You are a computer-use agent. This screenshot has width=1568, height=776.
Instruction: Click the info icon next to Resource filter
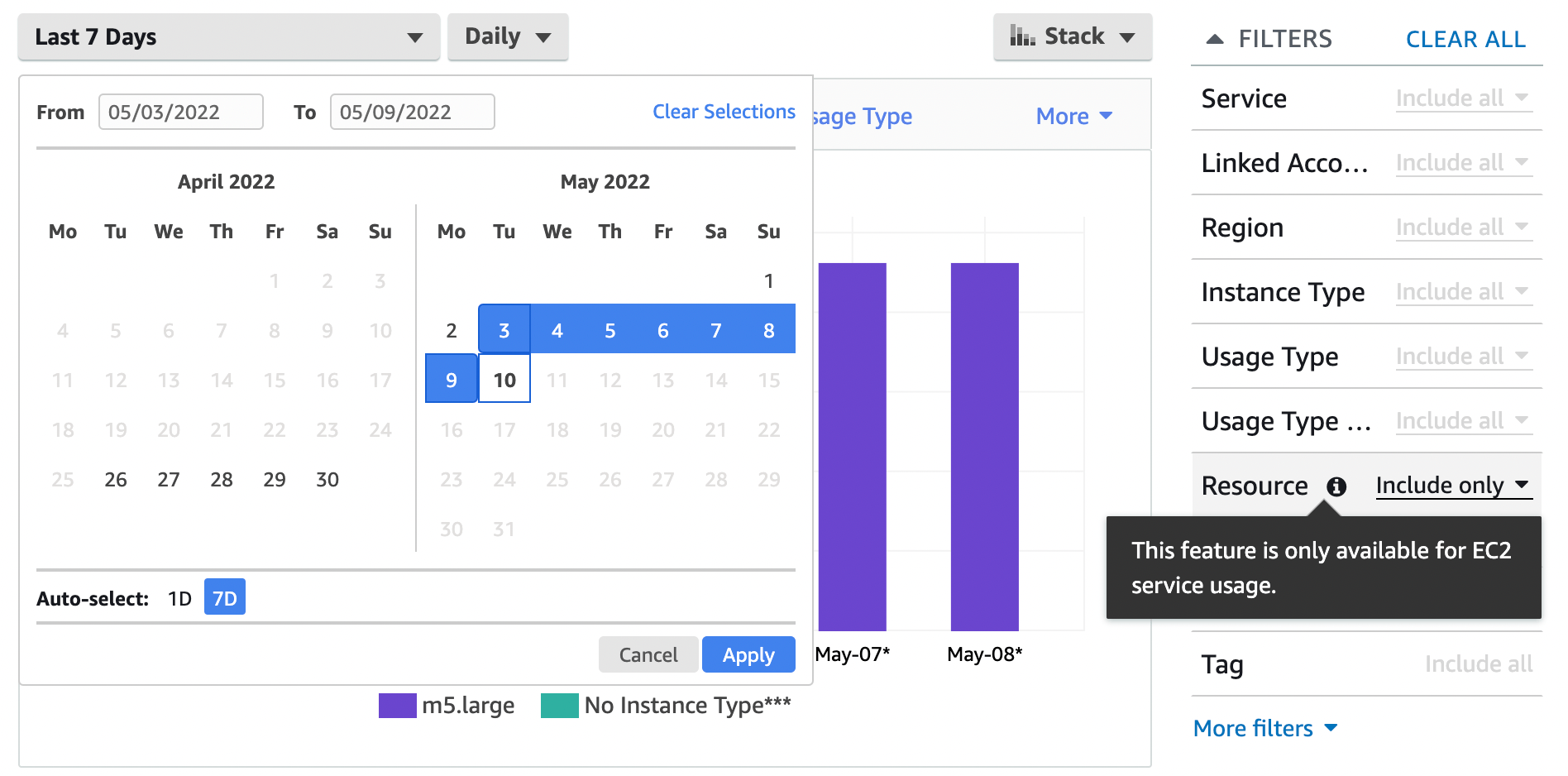(x=1337, y=486)
